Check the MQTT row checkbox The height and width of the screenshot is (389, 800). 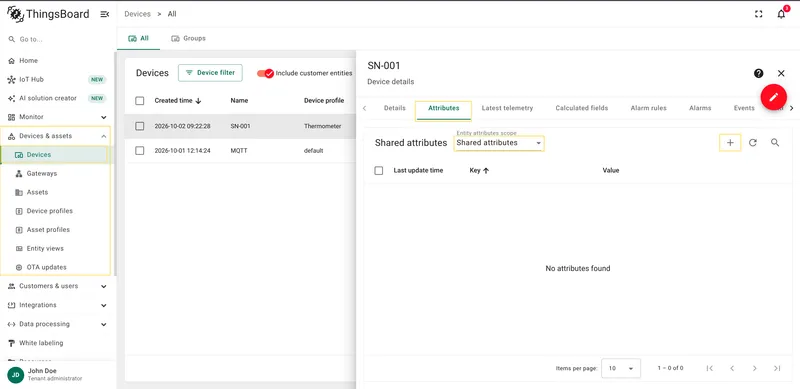coord(140,151)
